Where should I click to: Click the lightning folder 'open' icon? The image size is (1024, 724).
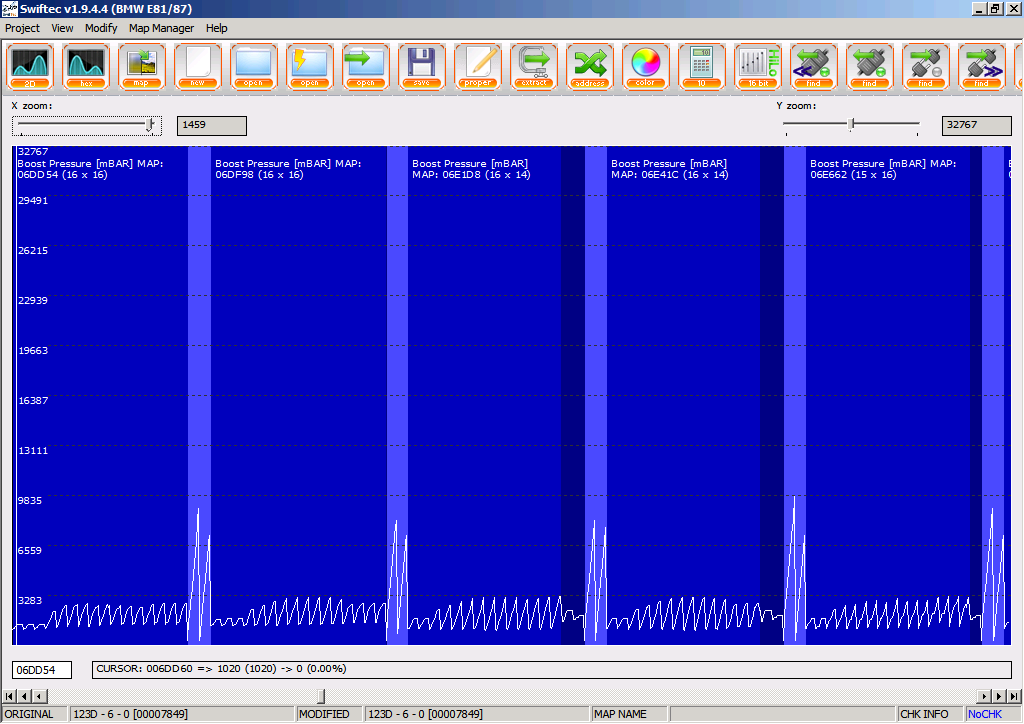[310, 67]
